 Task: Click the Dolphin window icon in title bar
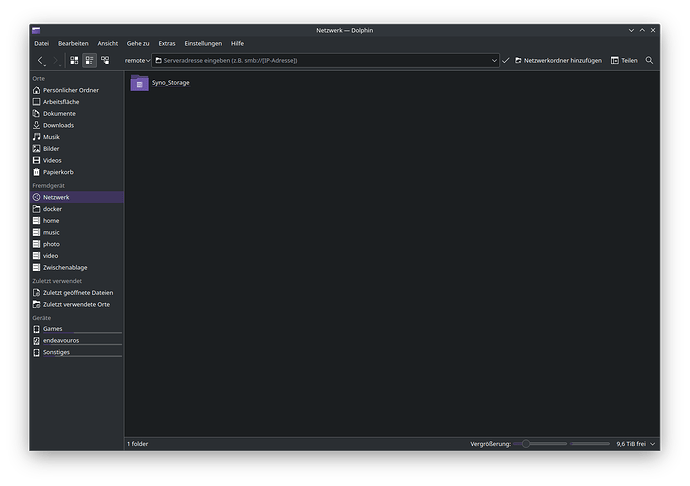(x=36, y=30)
